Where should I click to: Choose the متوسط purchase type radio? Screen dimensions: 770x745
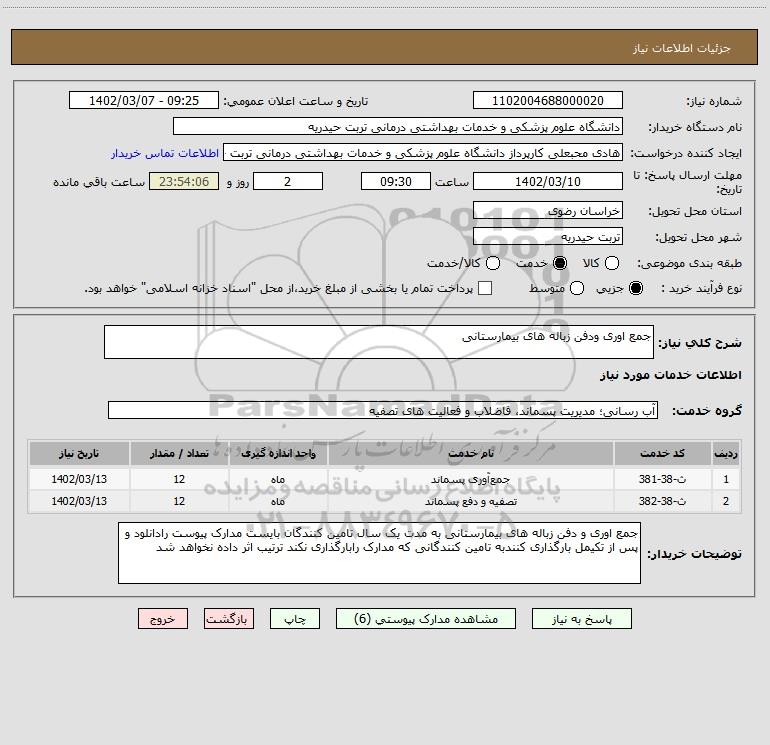tap(577, 288)
